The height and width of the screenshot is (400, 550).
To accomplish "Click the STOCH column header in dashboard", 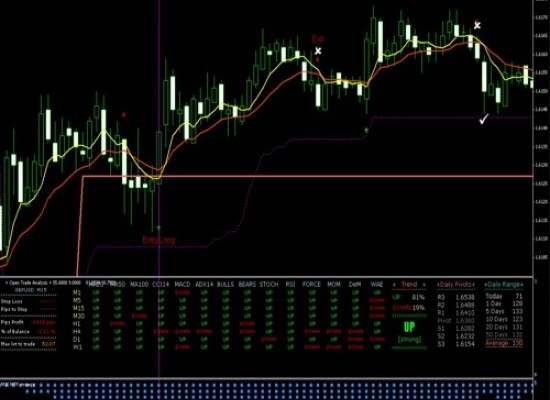I will [269, 284].
